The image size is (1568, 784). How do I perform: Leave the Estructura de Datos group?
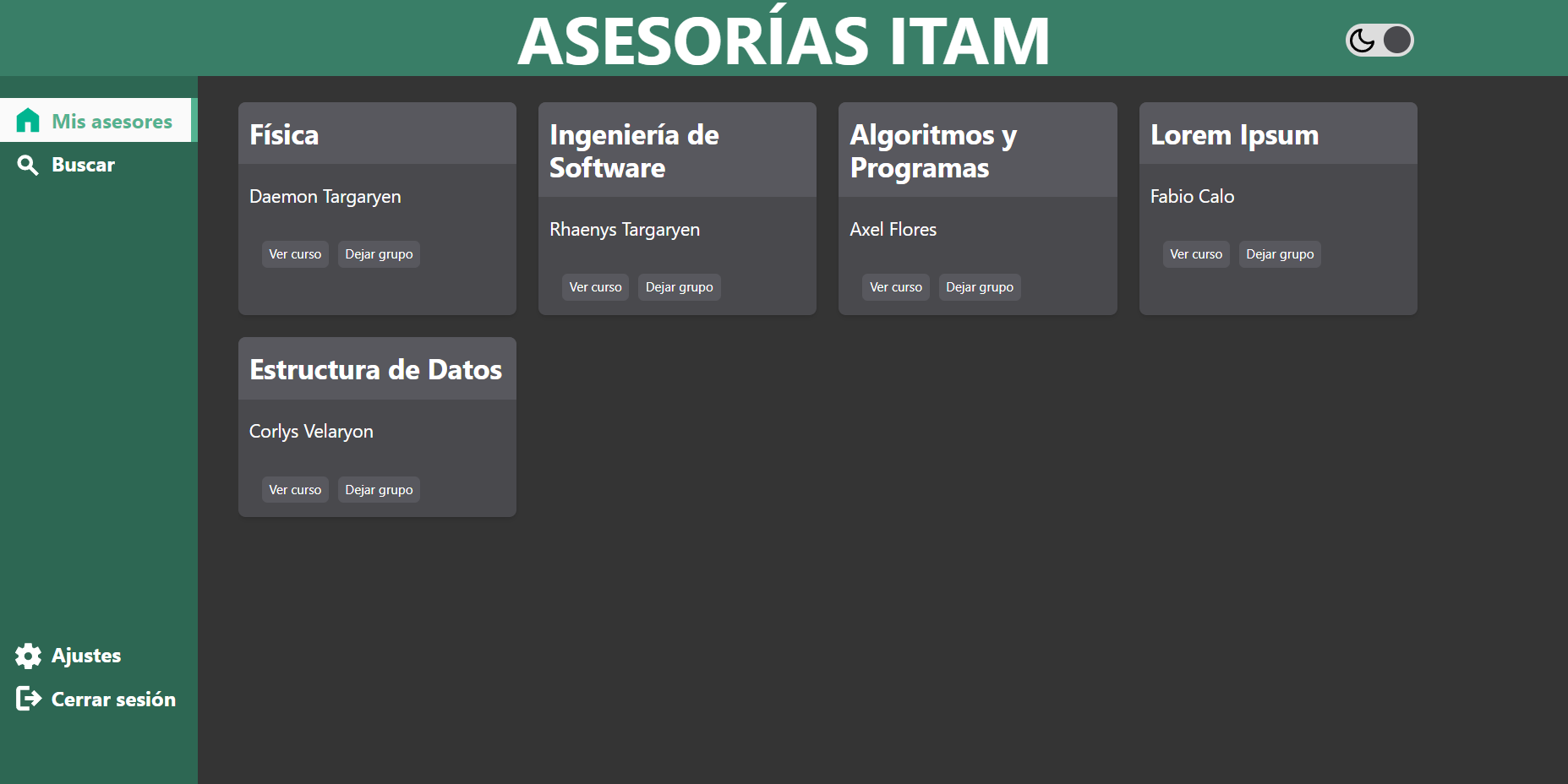pyautogui.click(x=378, y=489)
